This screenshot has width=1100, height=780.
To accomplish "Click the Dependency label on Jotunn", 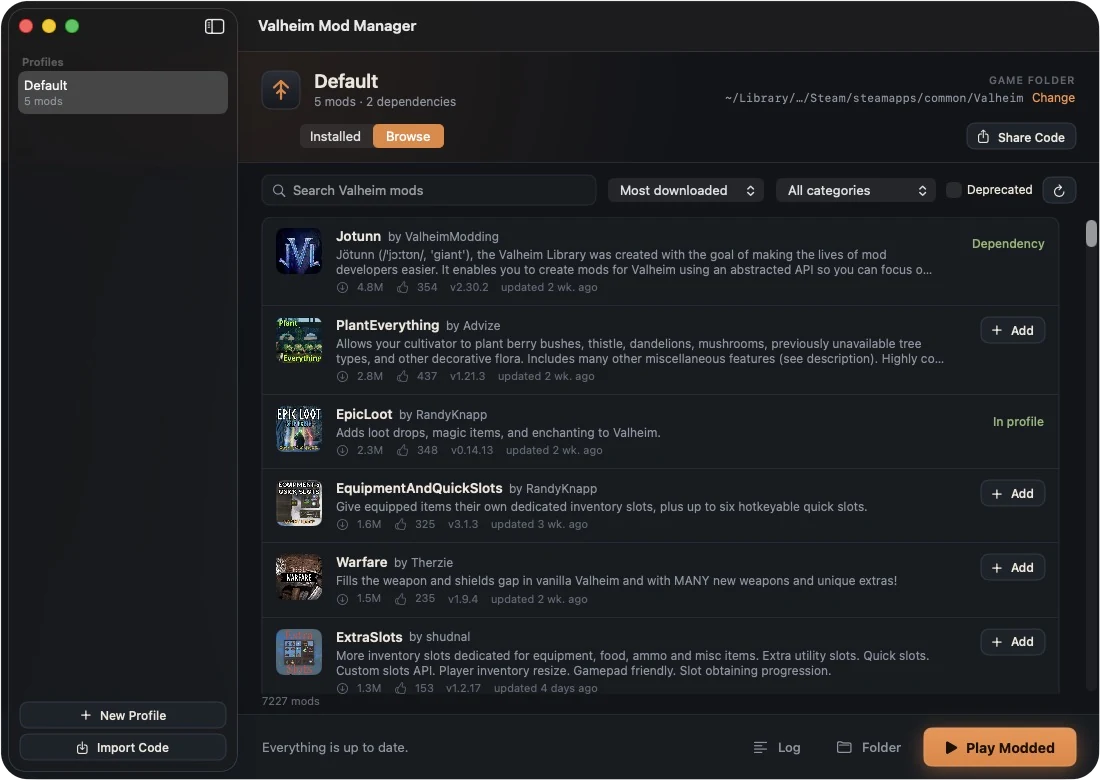I will coord(1007,244).
